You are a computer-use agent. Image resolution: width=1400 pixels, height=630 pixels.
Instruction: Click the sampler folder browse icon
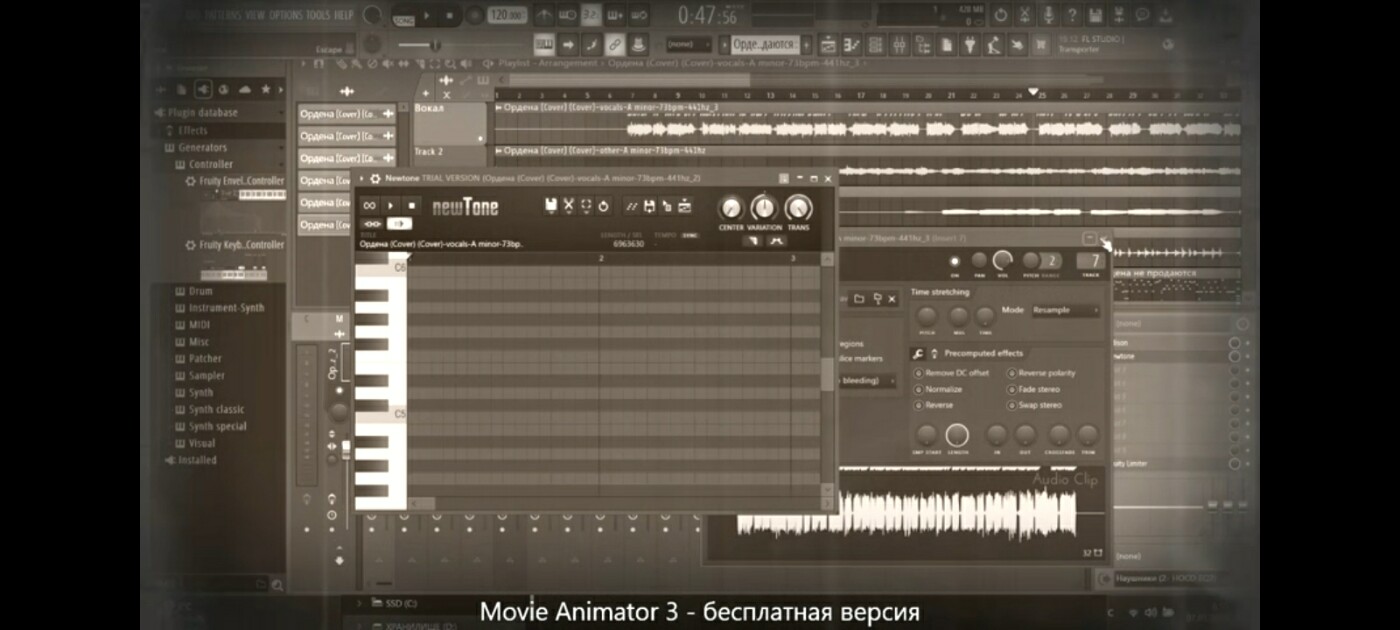point(858,299)
